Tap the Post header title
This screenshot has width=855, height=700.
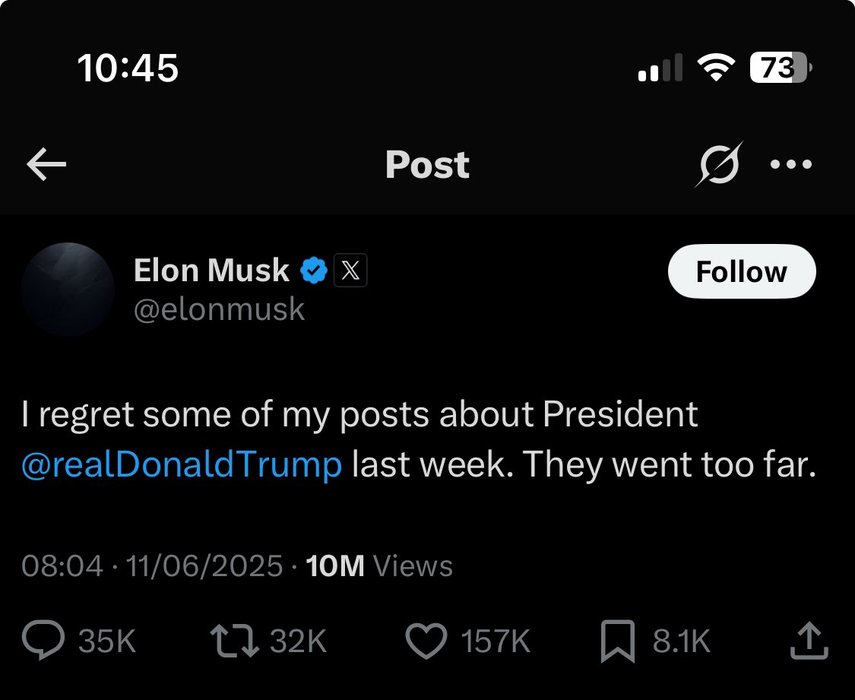[x=427, y=165]
